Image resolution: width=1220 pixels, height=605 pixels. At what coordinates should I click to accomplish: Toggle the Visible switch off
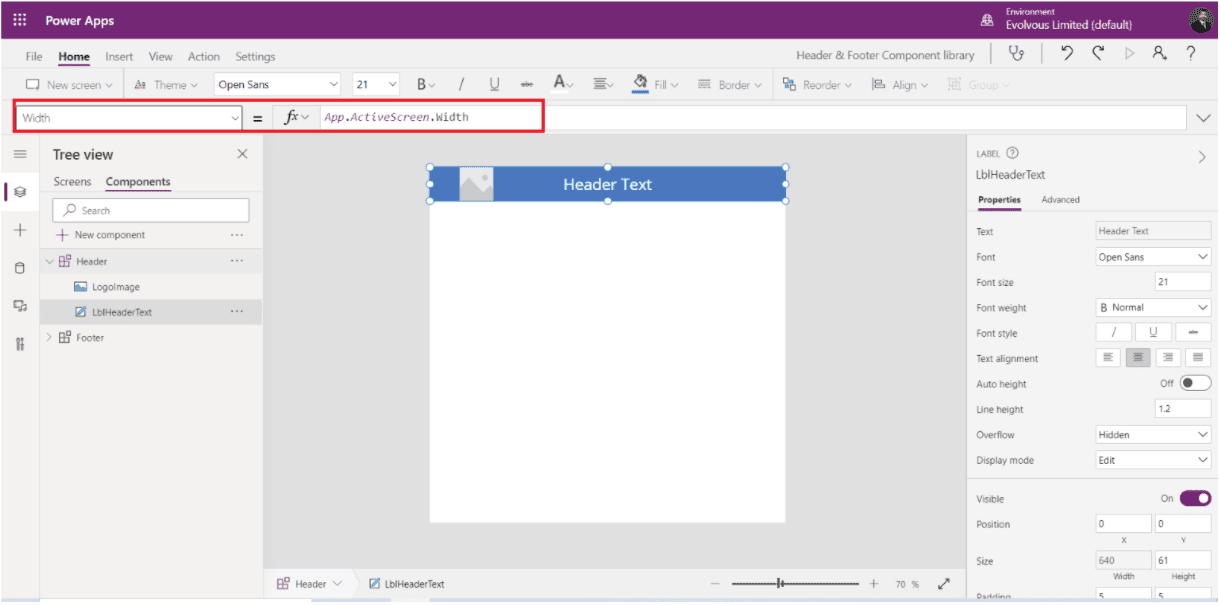point(1194,498)
